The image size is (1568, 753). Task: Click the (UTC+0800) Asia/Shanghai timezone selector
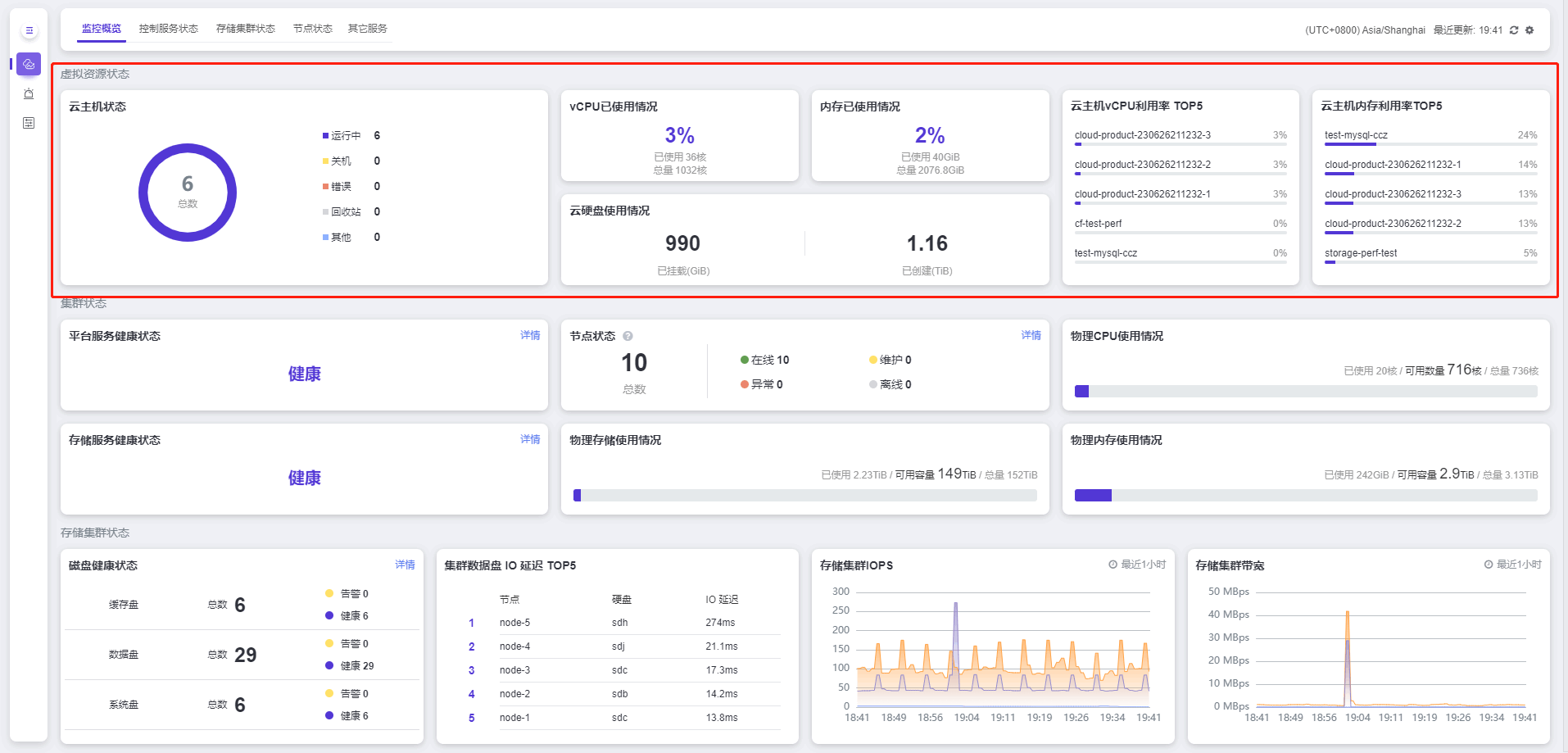[x=1365, y=30]
